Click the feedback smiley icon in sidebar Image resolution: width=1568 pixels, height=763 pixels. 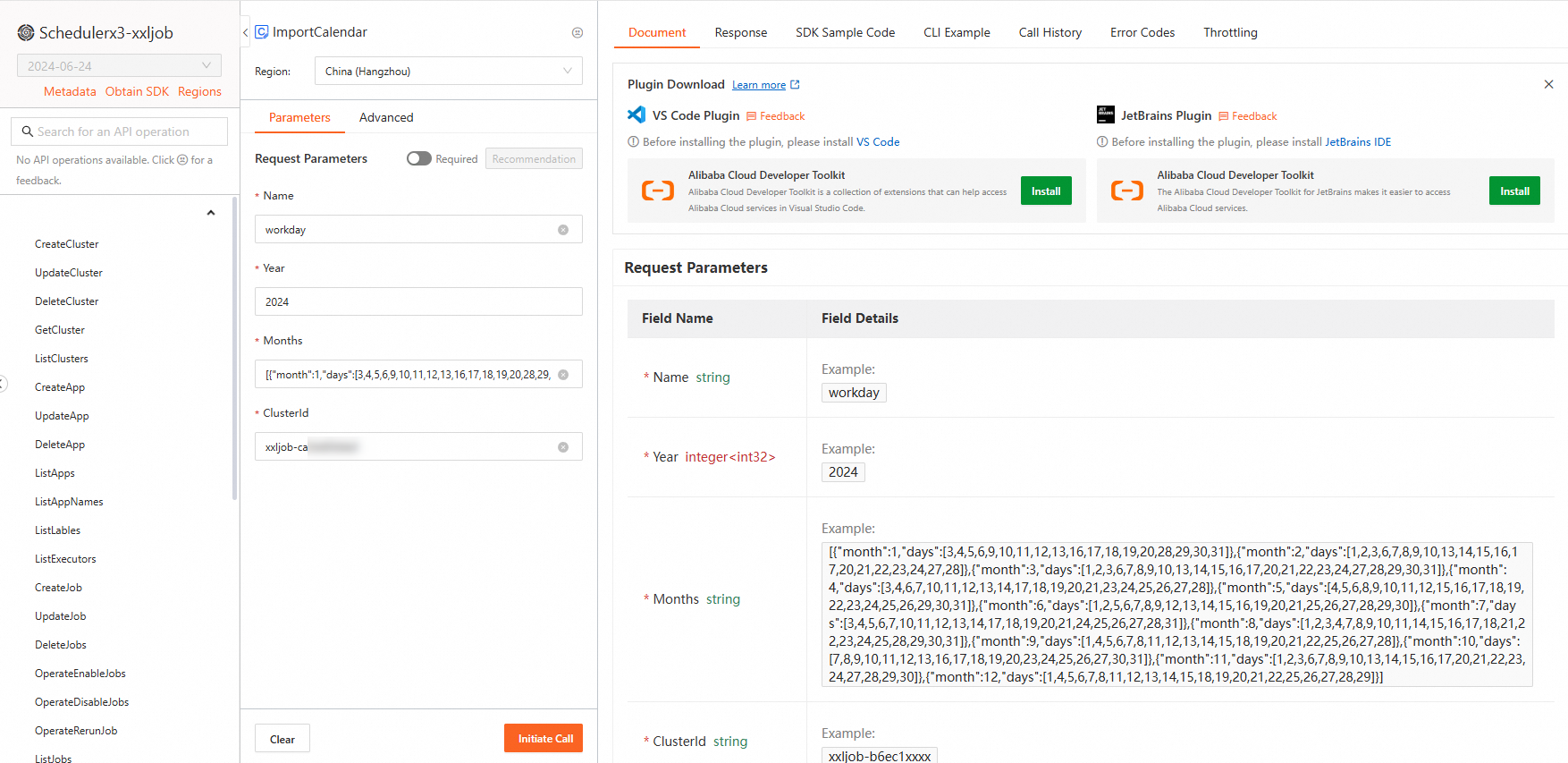click(182, 160)
